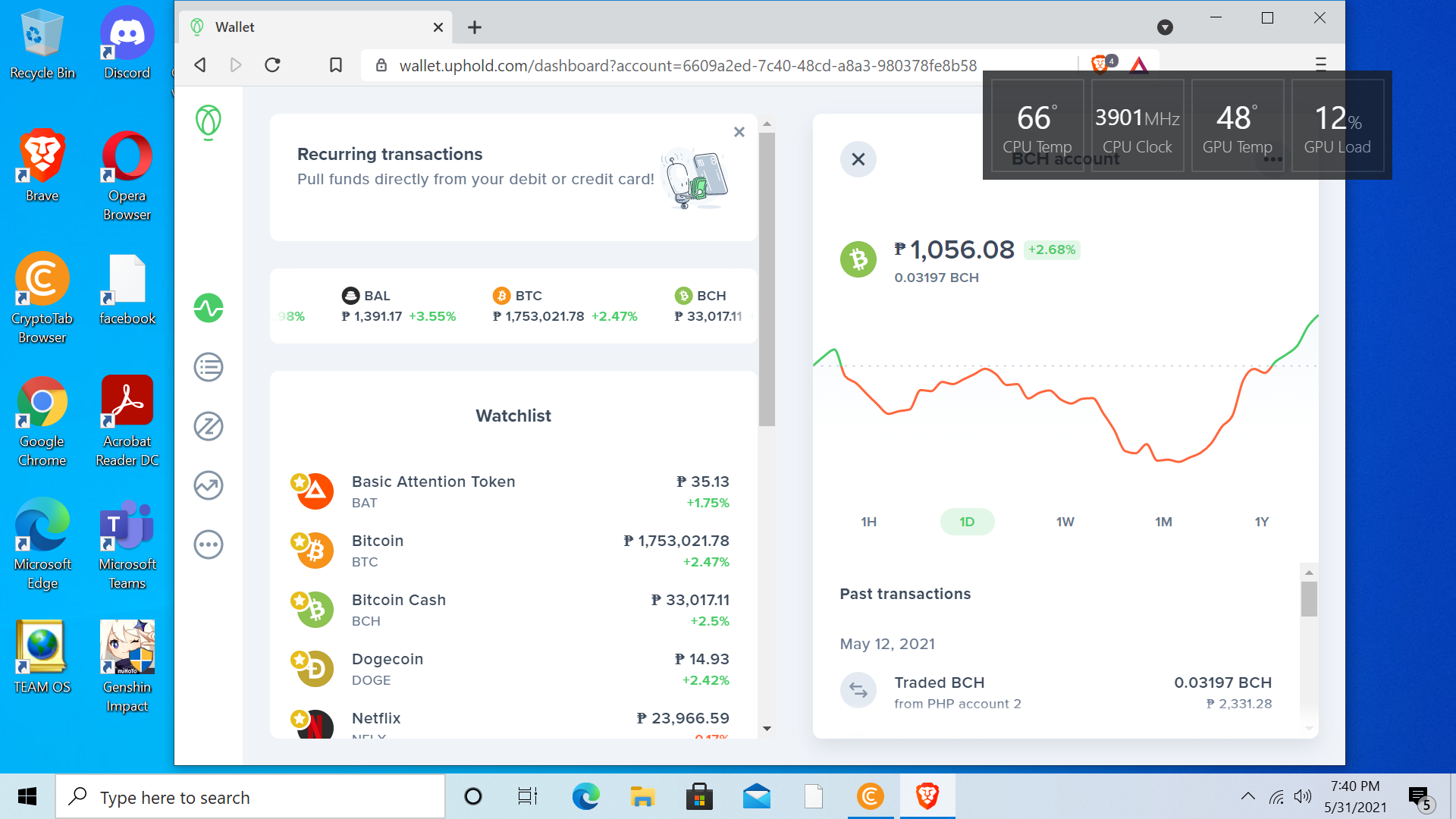Click the Brave Shields icon in address bar

pos(1102,64)
